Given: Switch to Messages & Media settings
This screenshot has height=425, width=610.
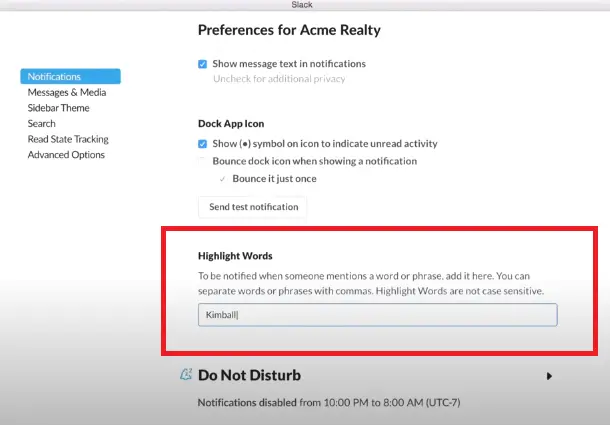Looking at the screenshot, I should click(67, 92).
